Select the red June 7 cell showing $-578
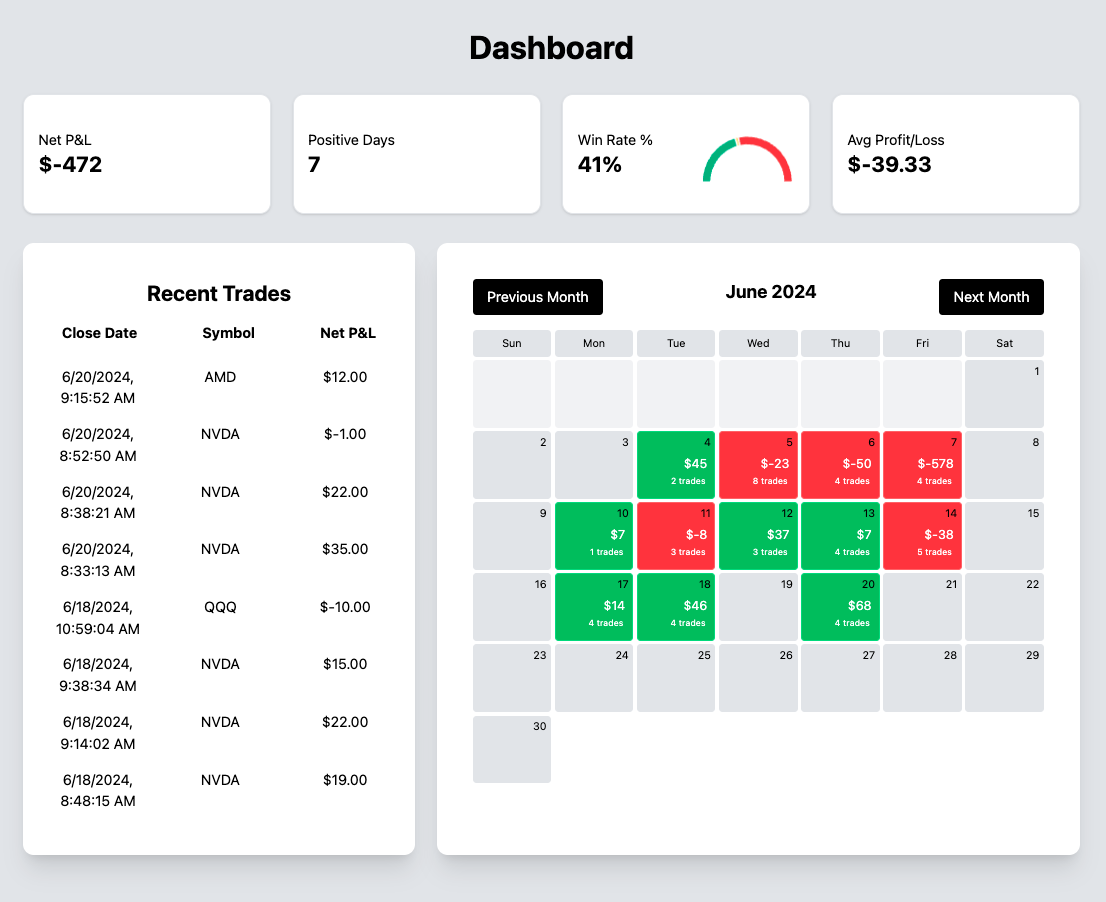This screenshot has width=1106, height=902. coord(921,465)
